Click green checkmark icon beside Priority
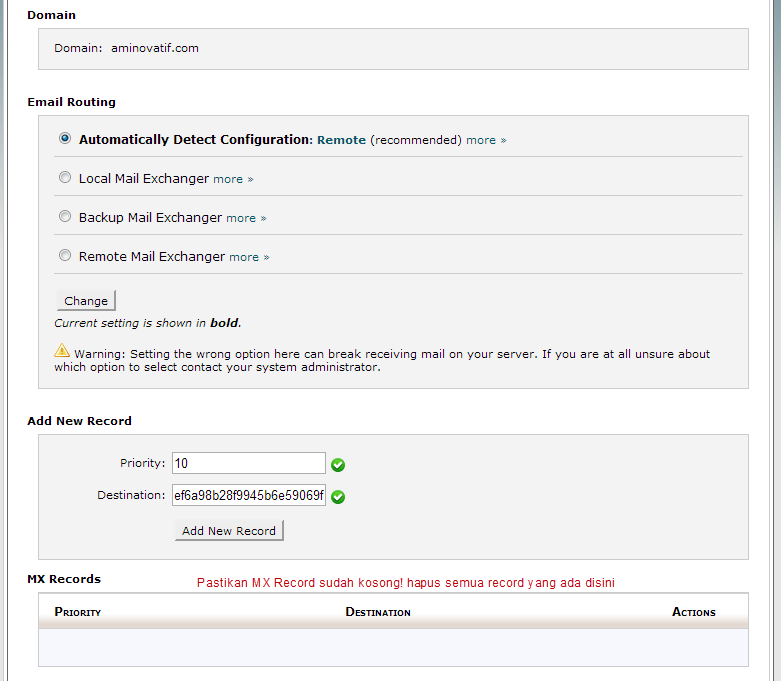This screenshot has height=681, width=781. pyautogui.click(x=338, y=465)
